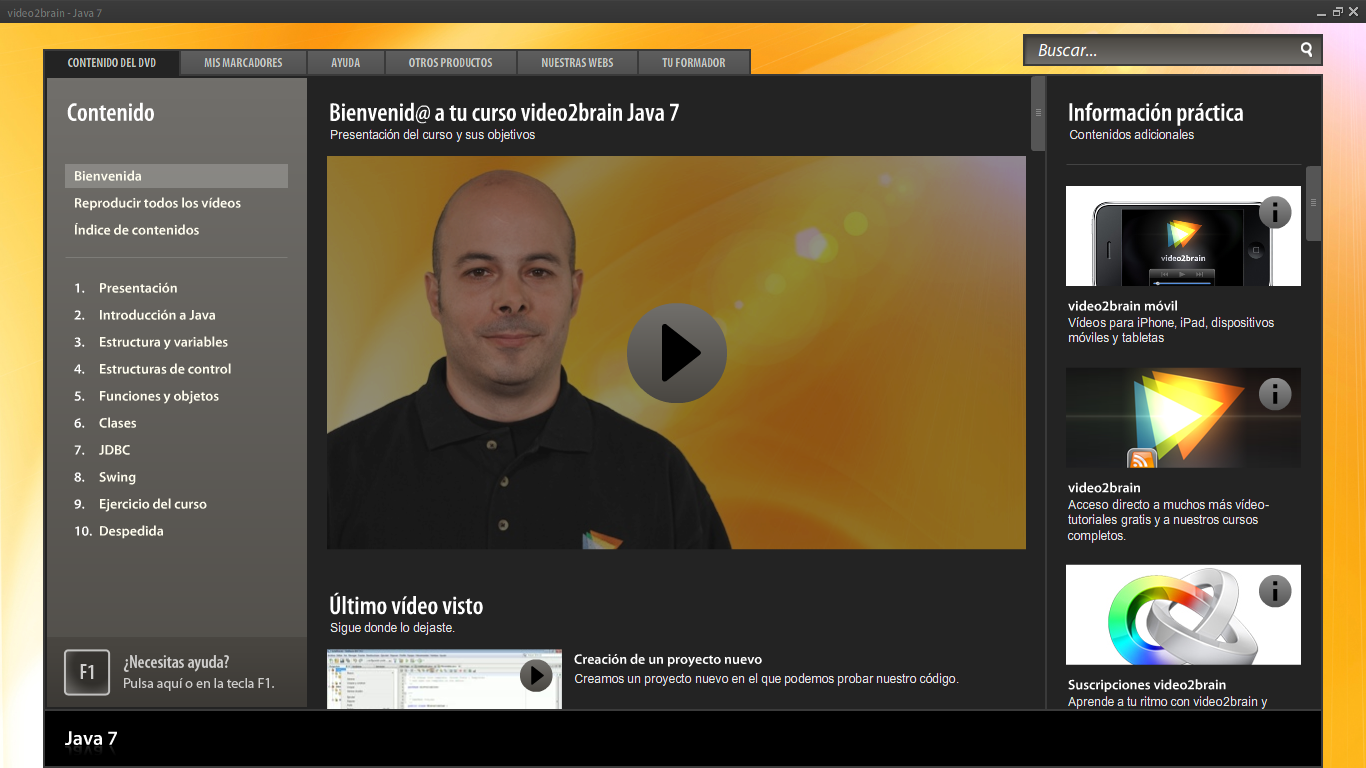Click the Información práctica panel scrollbar handle

[1313, 203]
